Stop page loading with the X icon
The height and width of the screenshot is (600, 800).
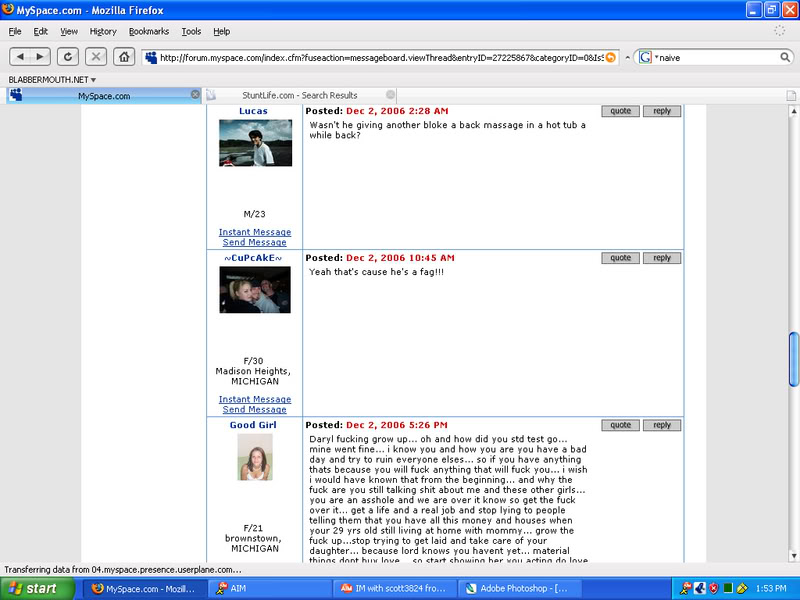96,57
